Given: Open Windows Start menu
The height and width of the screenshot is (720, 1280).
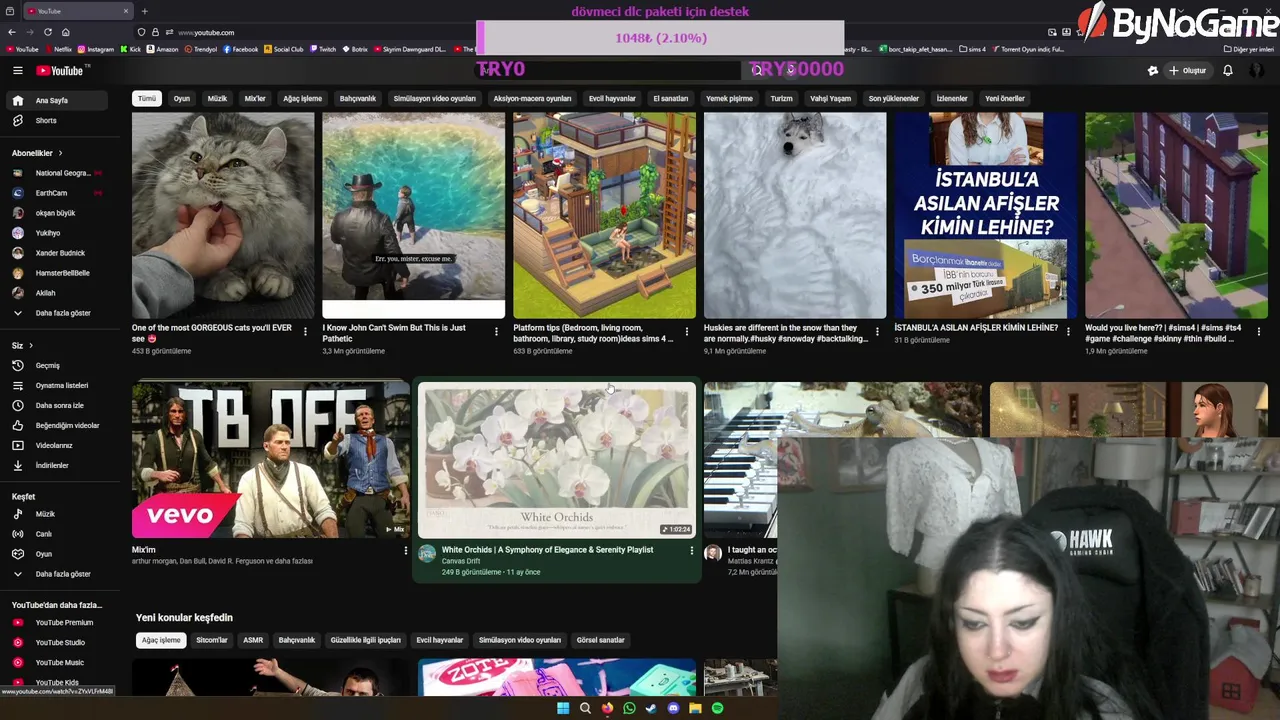Looking at the screenshot, I should click(563, 708).
